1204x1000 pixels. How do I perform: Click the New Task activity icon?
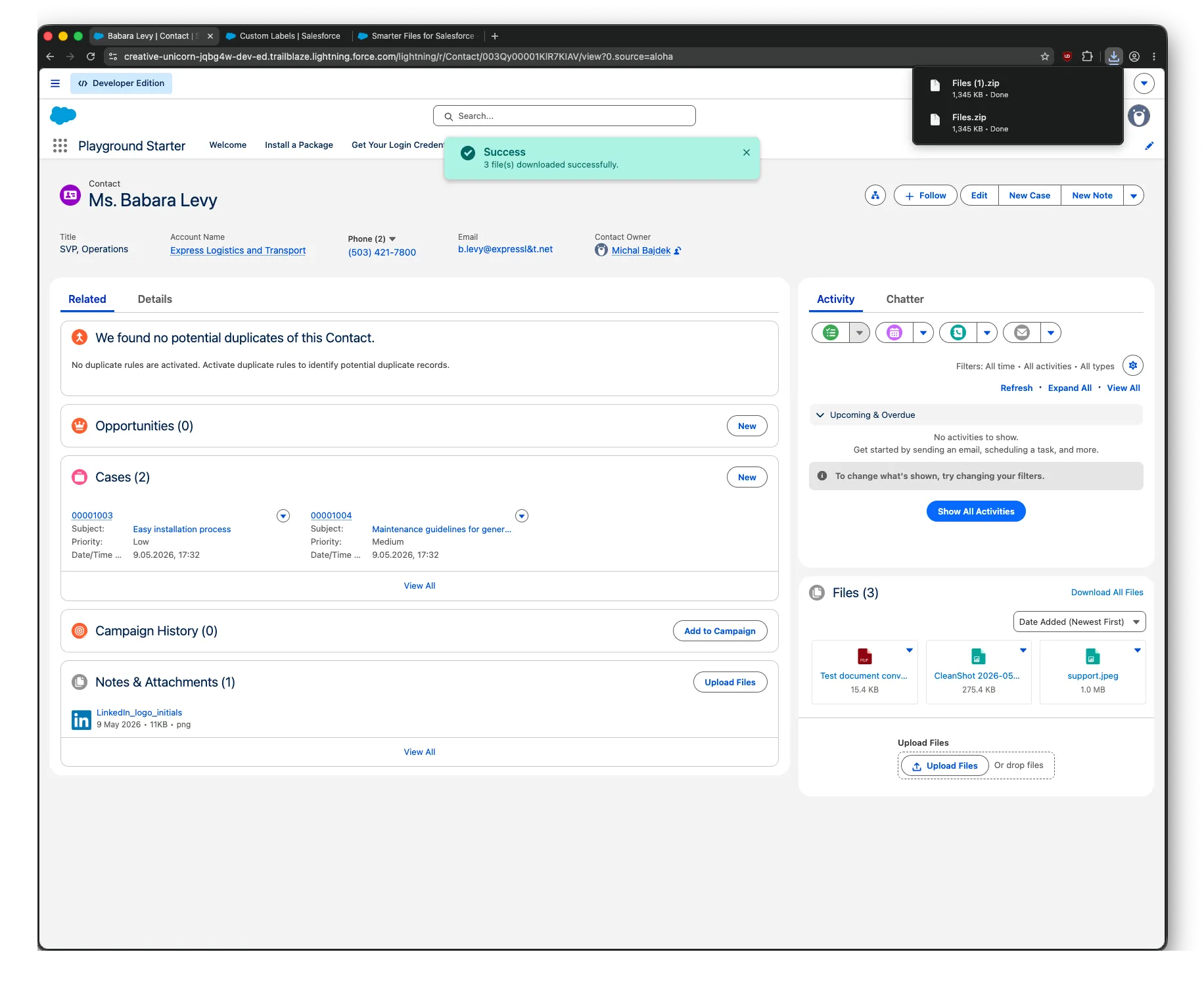[x=831, y=332]
